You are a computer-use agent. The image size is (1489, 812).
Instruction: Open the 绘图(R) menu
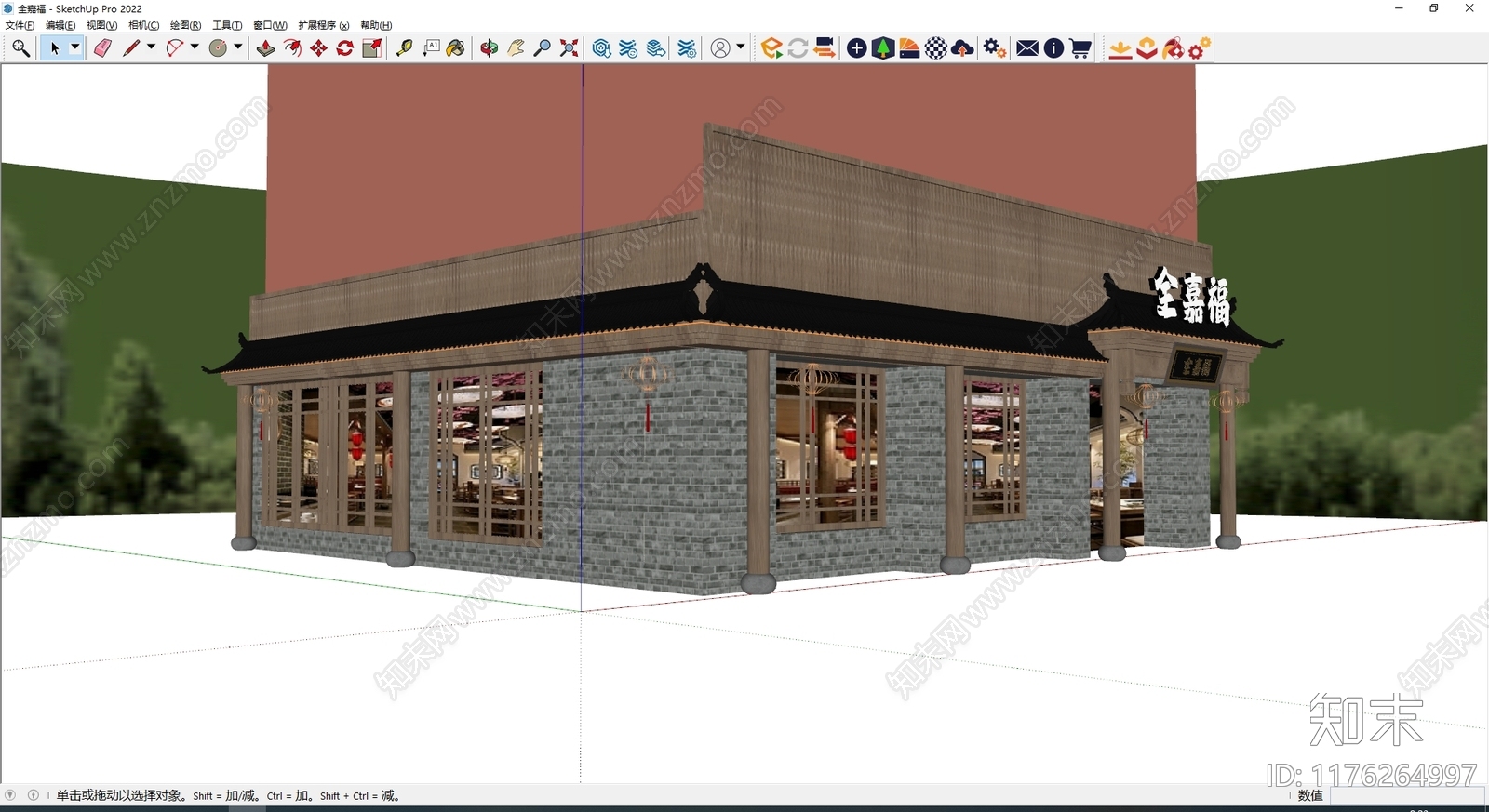tap(185, 25)
